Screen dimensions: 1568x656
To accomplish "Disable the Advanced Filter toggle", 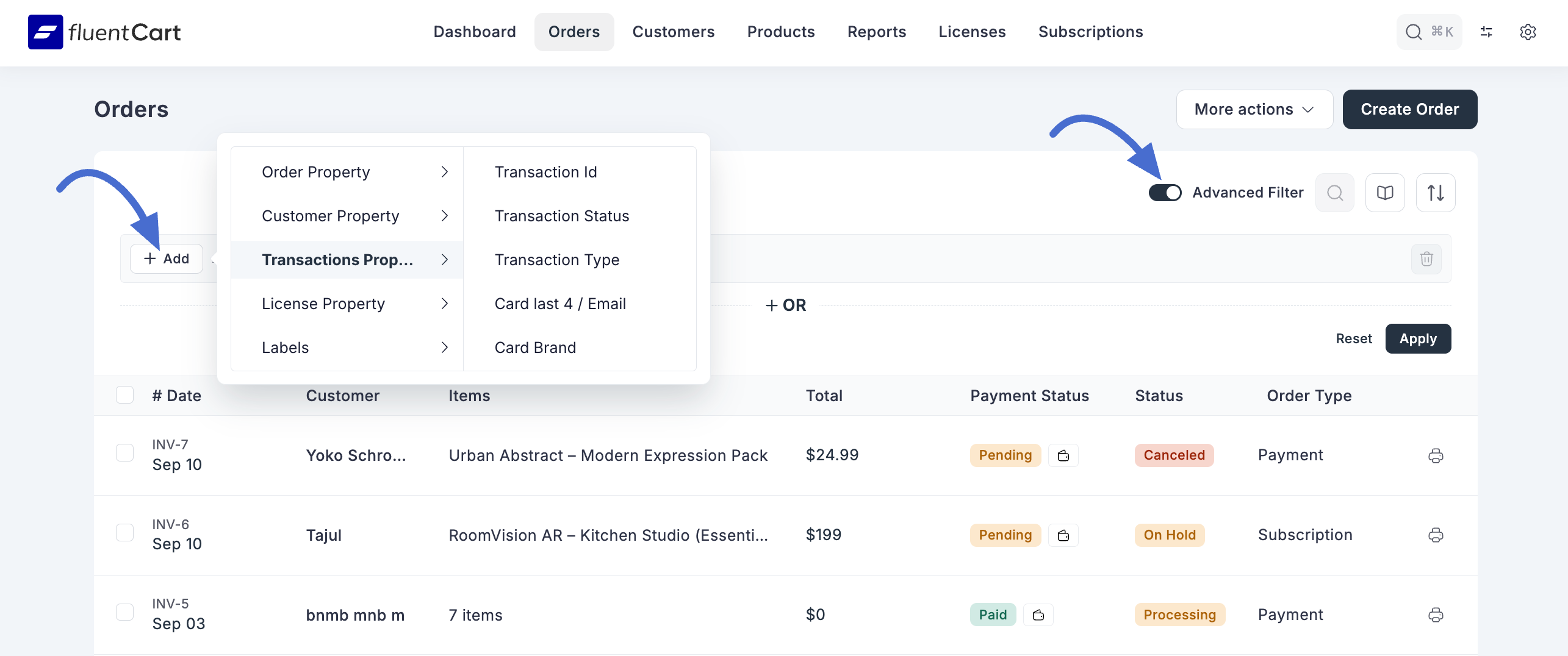I will pyautogui.click(x=1165, y=193).
